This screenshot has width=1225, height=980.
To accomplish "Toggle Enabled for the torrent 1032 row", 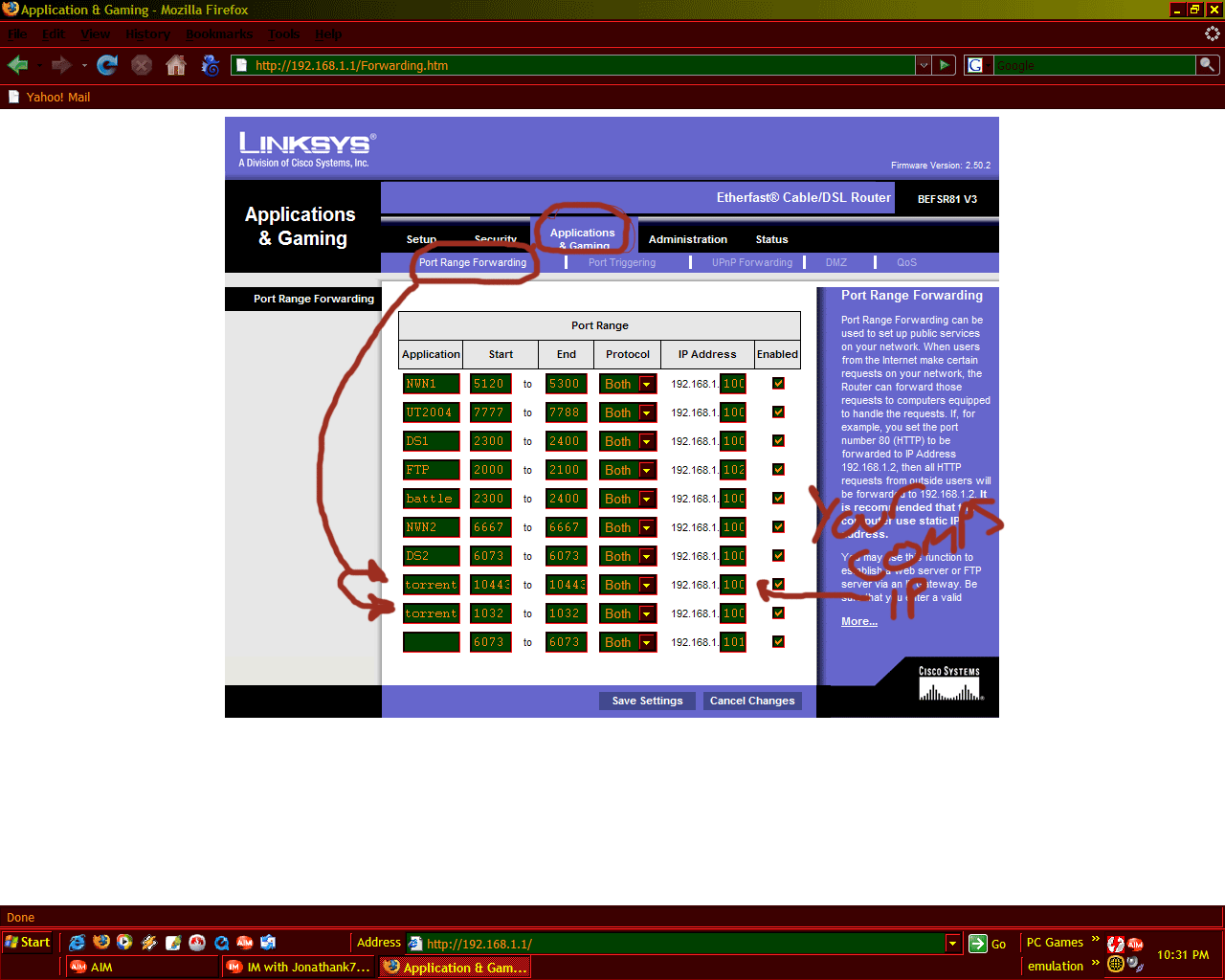I will (778, 612).
